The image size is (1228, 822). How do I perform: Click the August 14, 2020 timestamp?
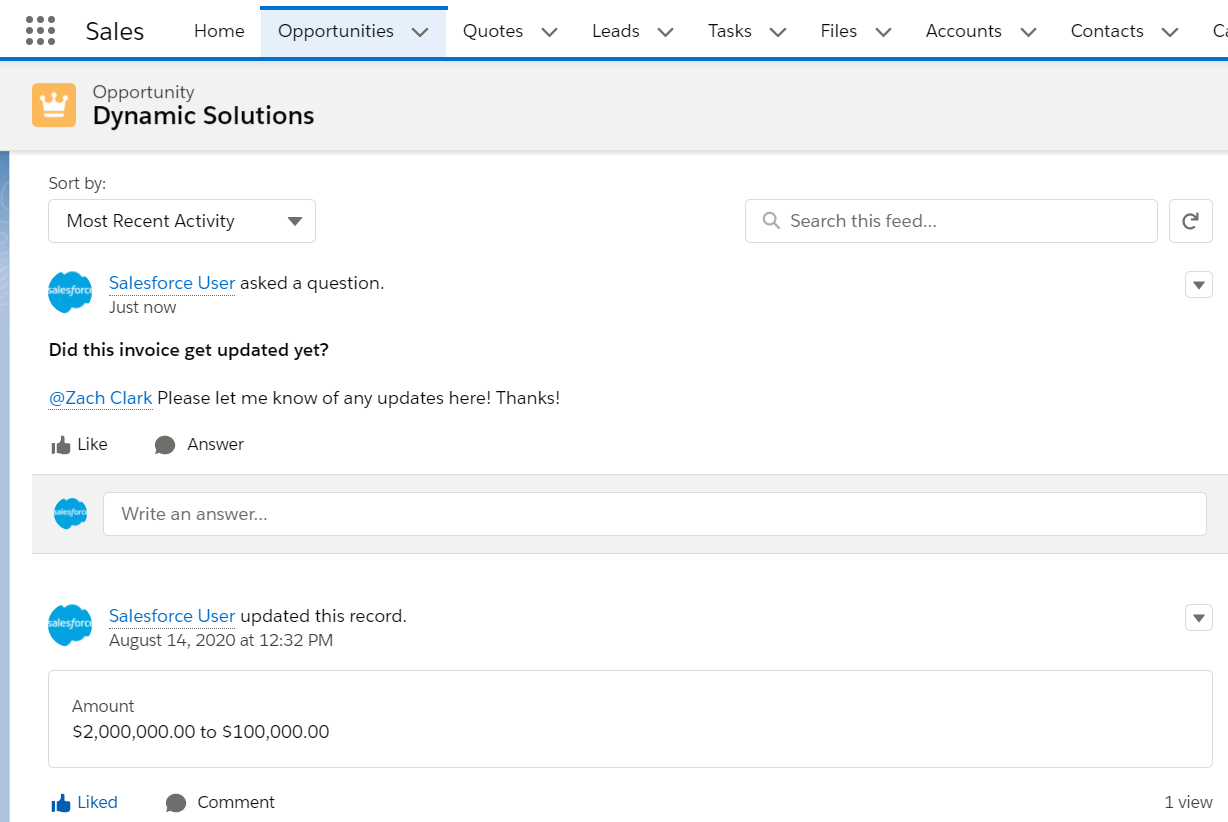[221, 640]
